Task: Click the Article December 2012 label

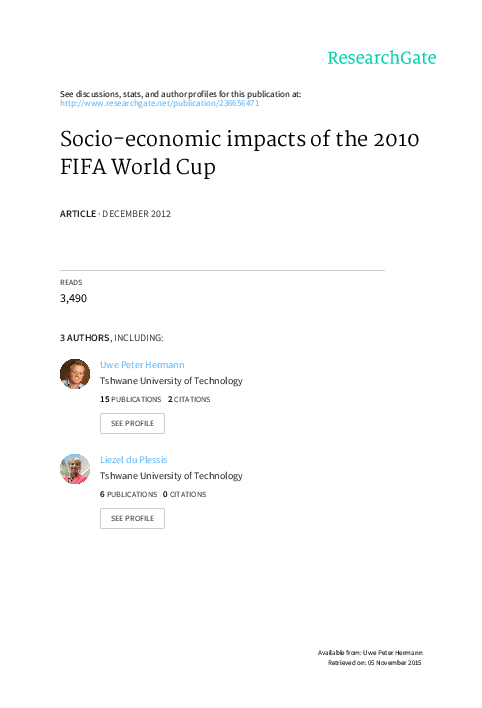Action: [115, 214]
